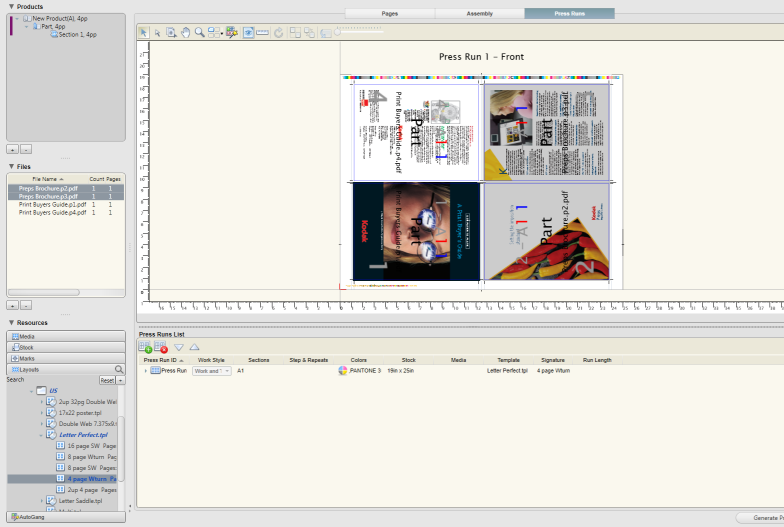Click the Files list horizontal scrollbar

tap(44, 292)
